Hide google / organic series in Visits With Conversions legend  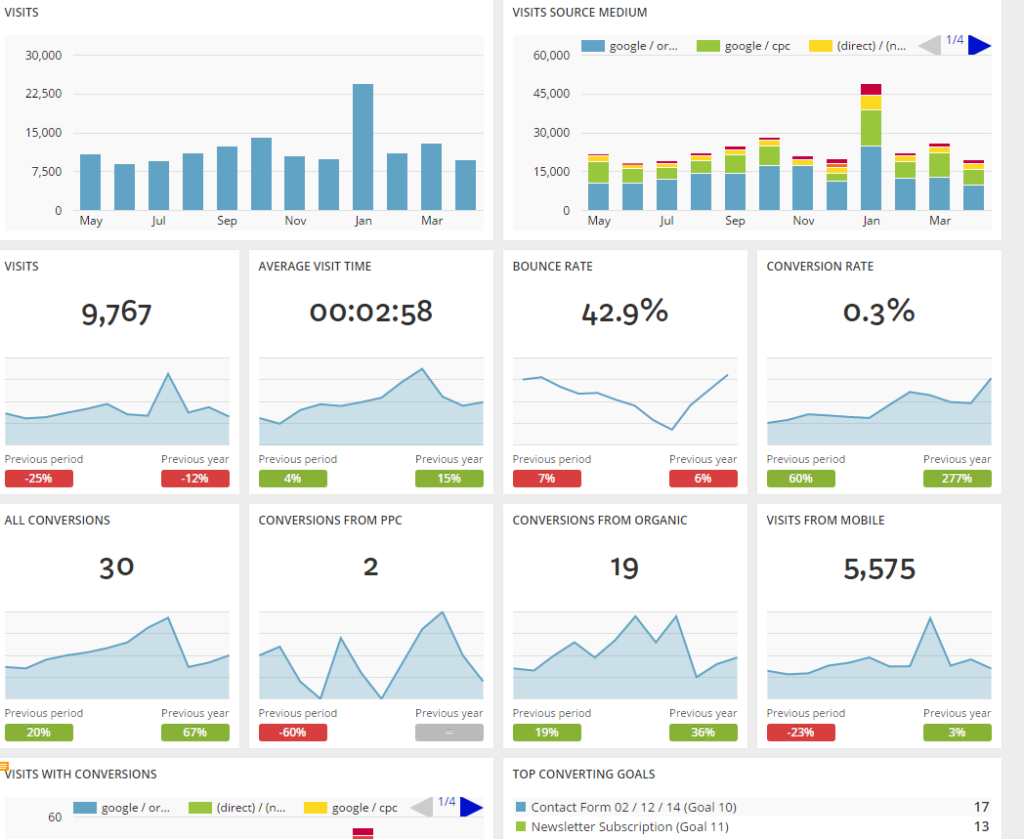[121, 808]
